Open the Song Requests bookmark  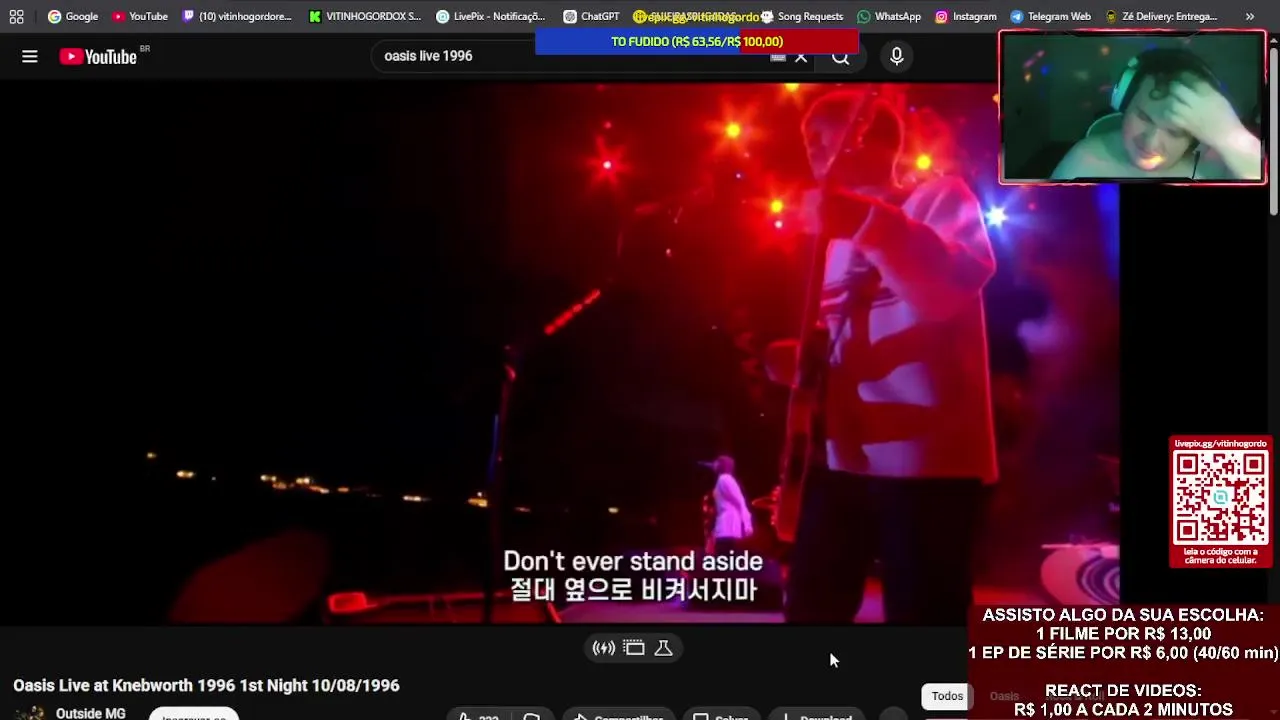coord(802,16)
